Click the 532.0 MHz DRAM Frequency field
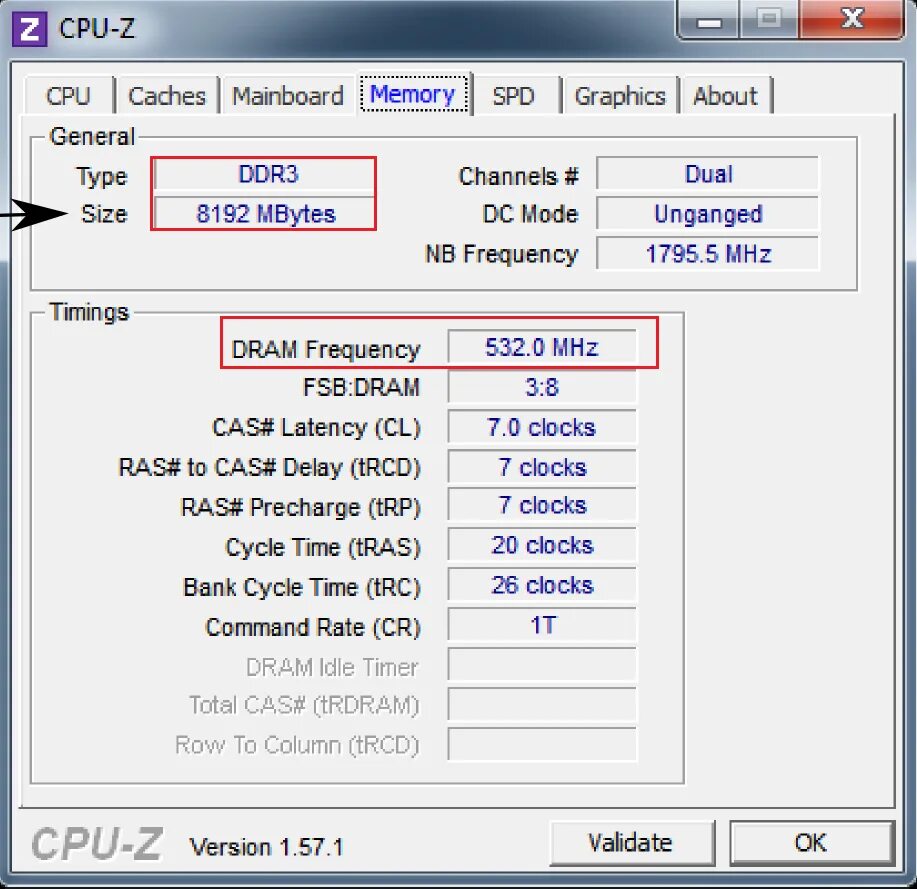Viewport: 917px width, 889px height. click(542, 347)
